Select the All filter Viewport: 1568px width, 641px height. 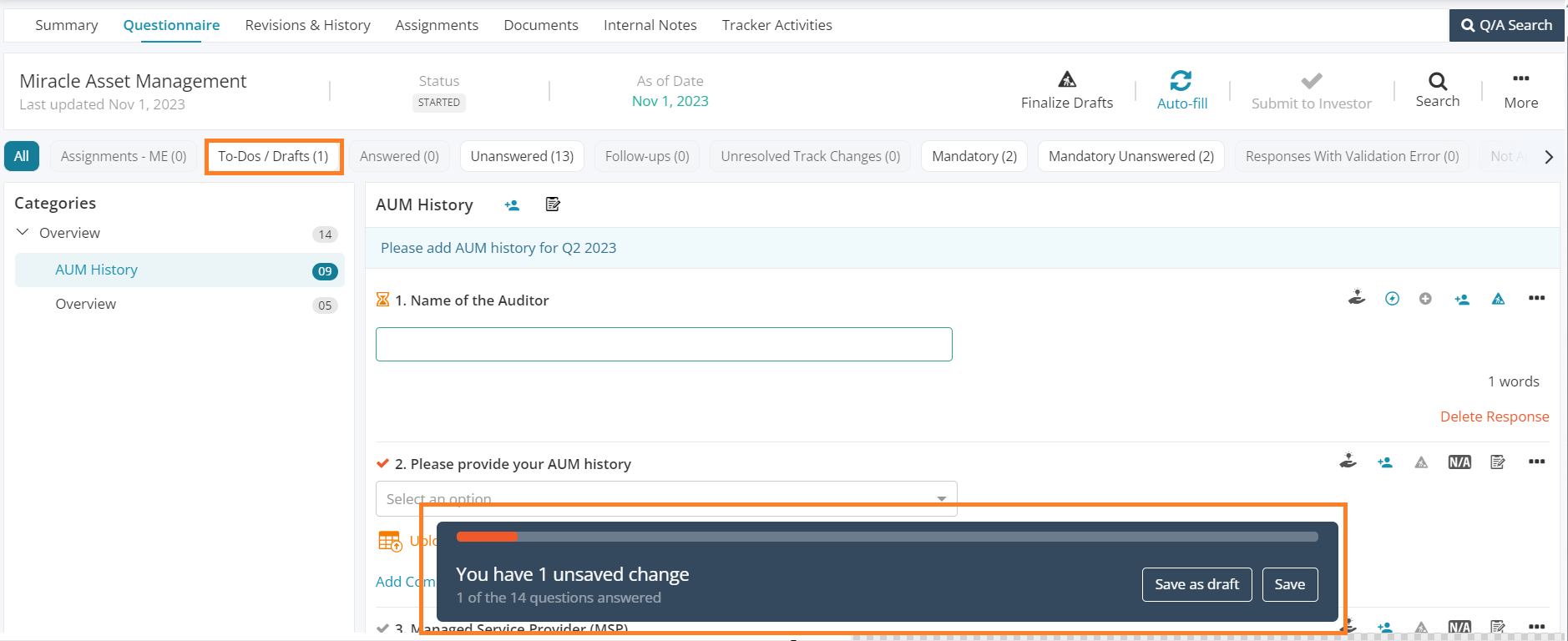(x=22, y=156)
